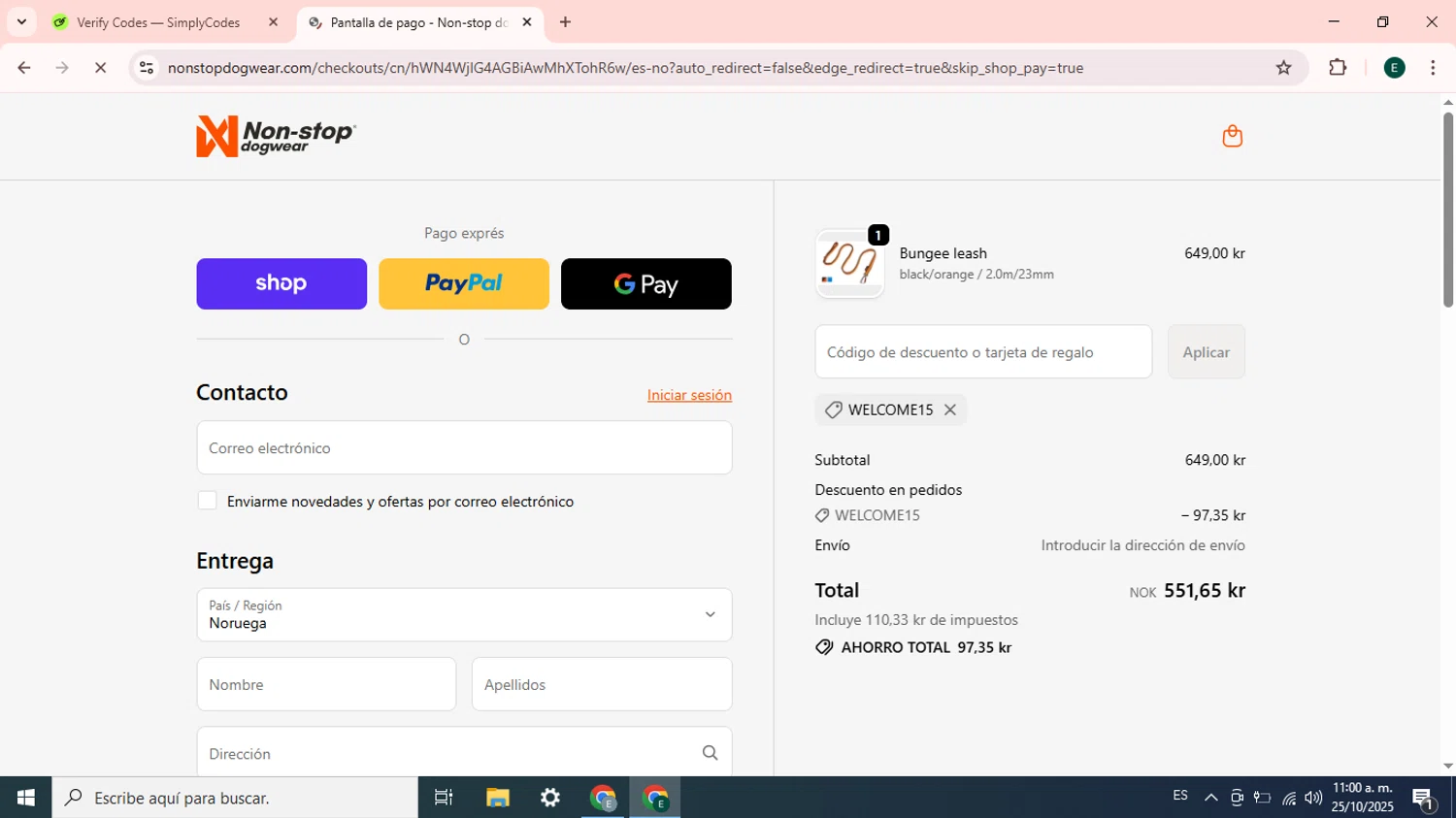Focus the discount code or gift card field

pyautogui.click(x=983, y=351)
